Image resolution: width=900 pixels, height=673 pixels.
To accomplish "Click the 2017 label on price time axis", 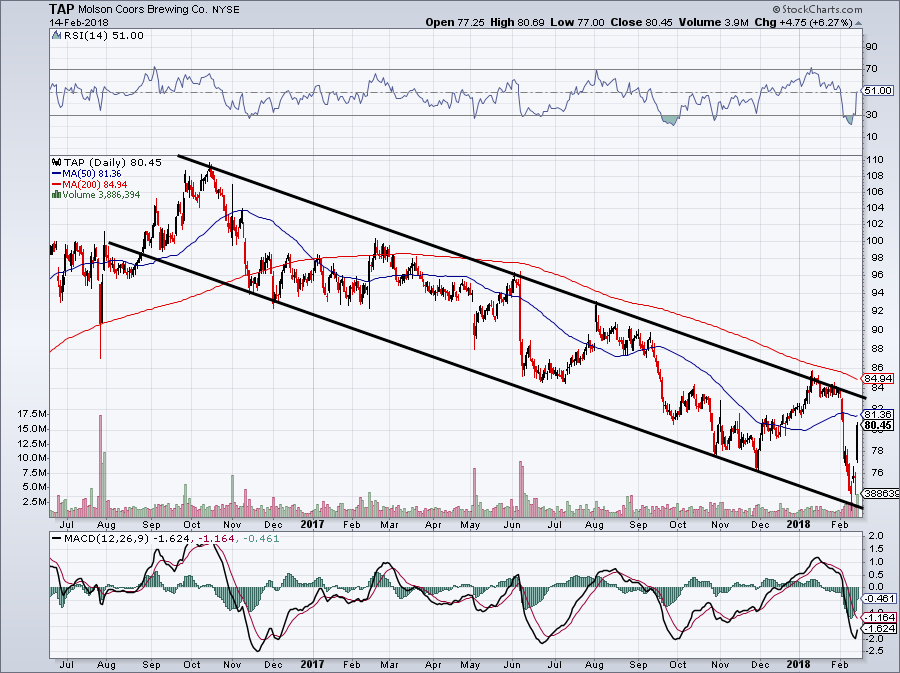I will [x=312, y=524].
